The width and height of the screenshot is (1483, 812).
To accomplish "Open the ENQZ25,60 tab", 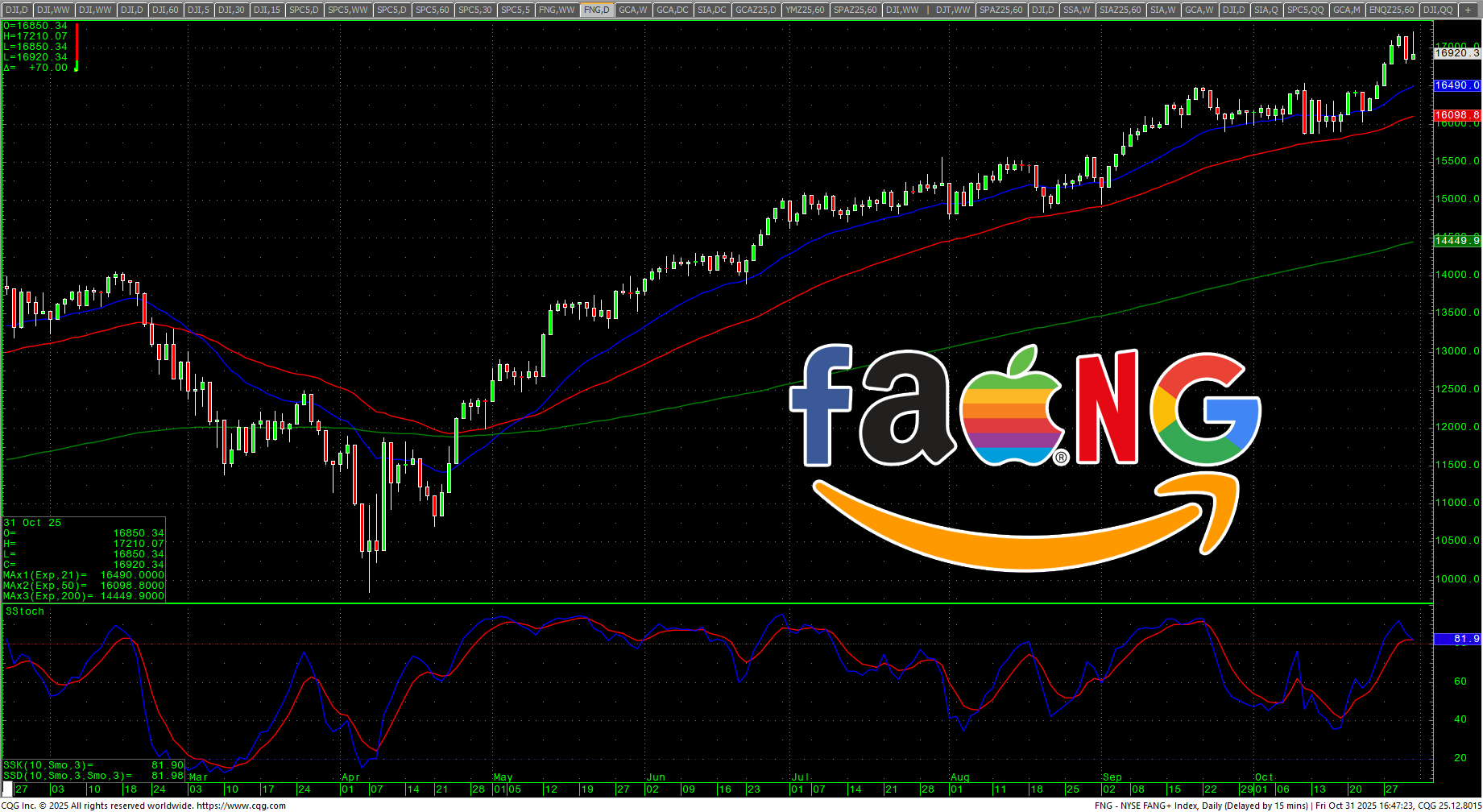I will point(1391,10).
